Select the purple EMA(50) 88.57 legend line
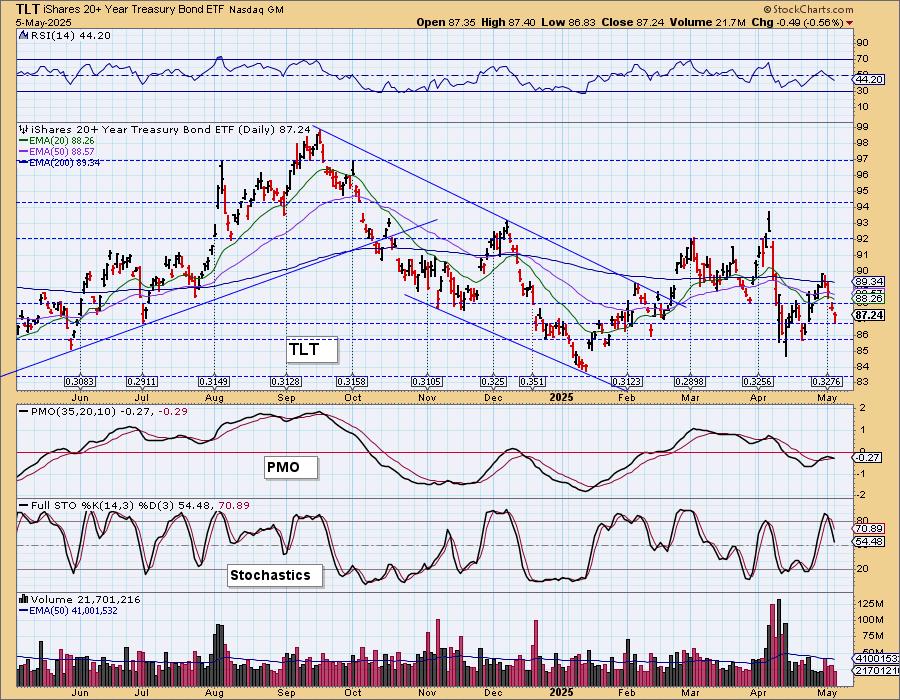The width and height of the screenshot is (900, 700). pyautogui.click(x=24, y=151)
